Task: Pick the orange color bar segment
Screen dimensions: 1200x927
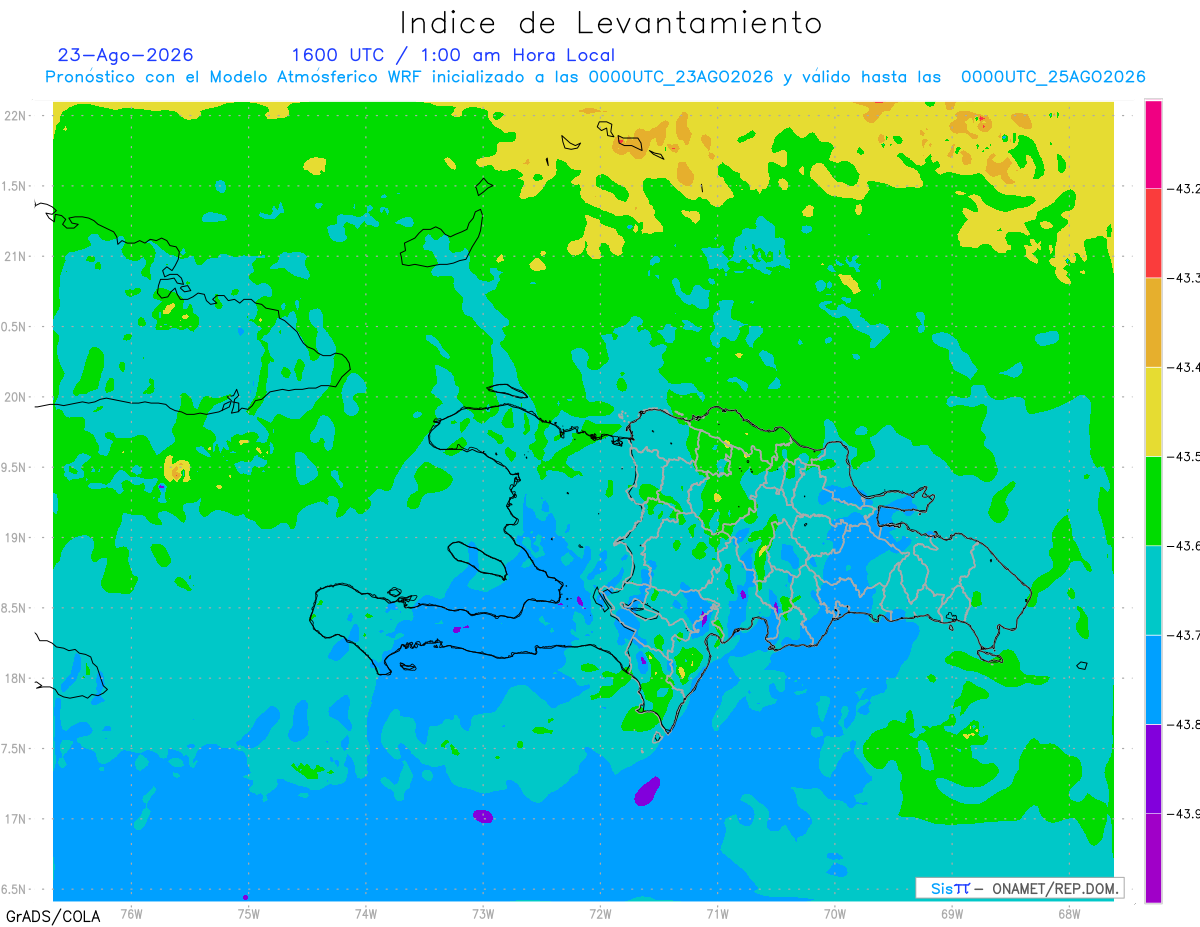Action: coord(1153,322)
